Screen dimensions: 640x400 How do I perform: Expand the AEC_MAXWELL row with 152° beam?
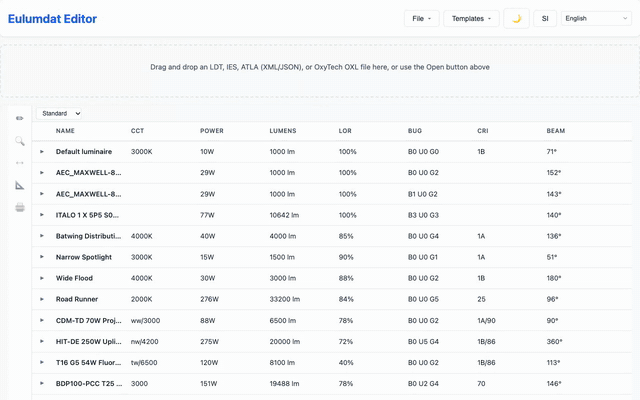[42, 173]
